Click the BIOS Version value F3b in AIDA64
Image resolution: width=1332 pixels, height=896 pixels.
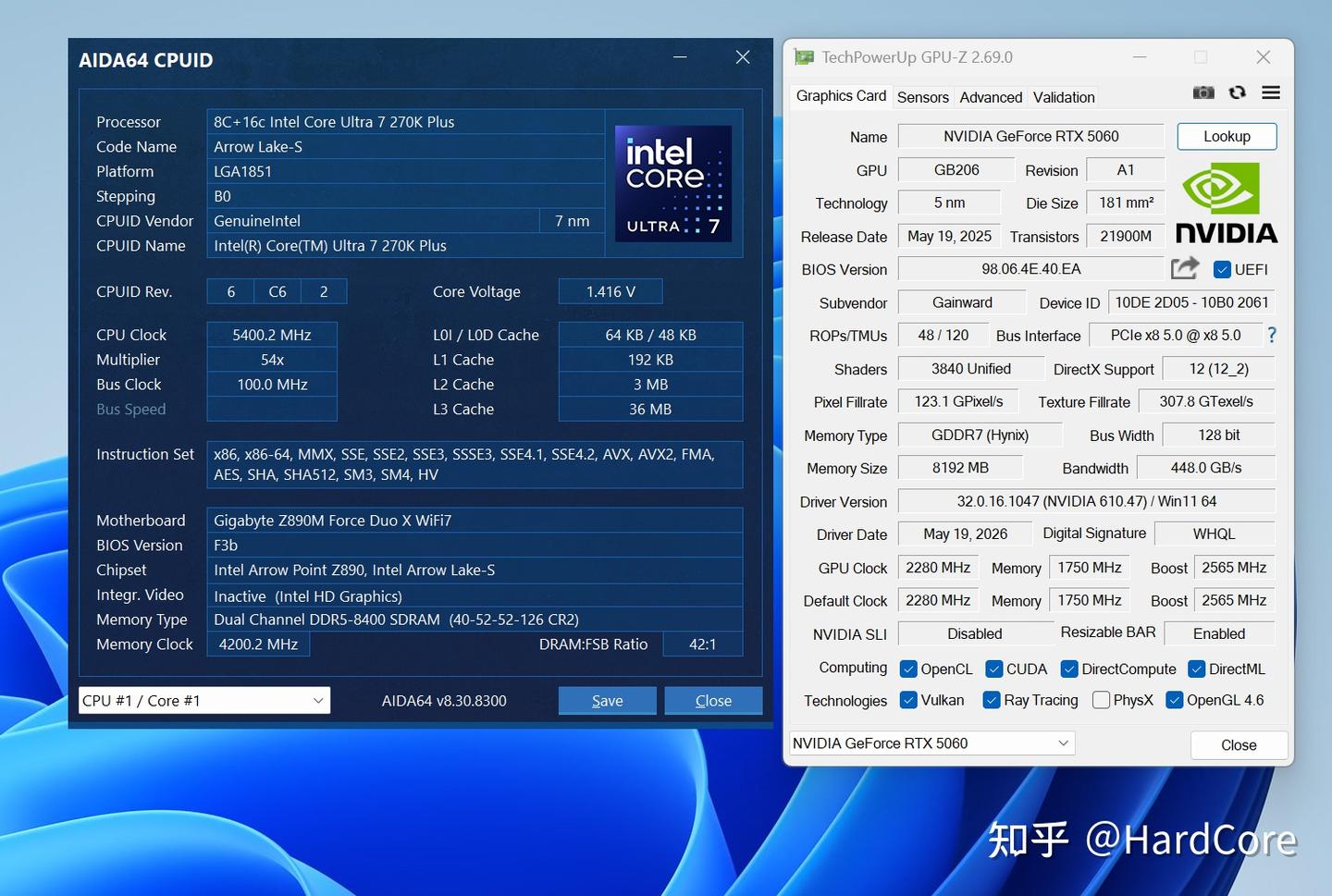(475, 546)
